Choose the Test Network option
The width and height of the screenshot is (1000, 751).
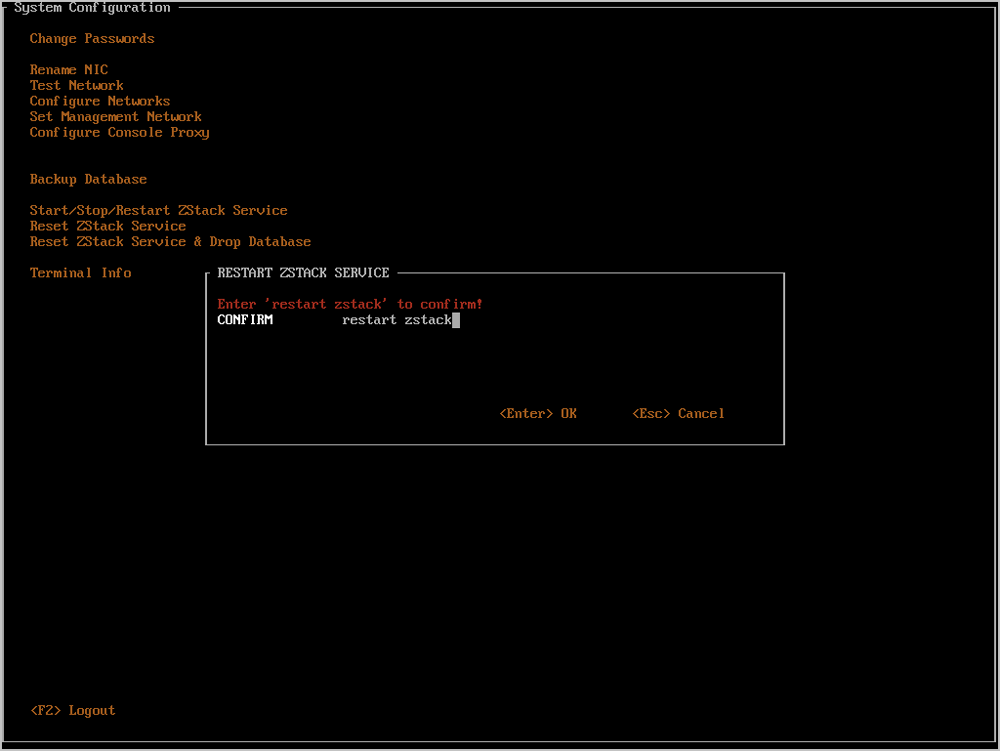[77, 86]
